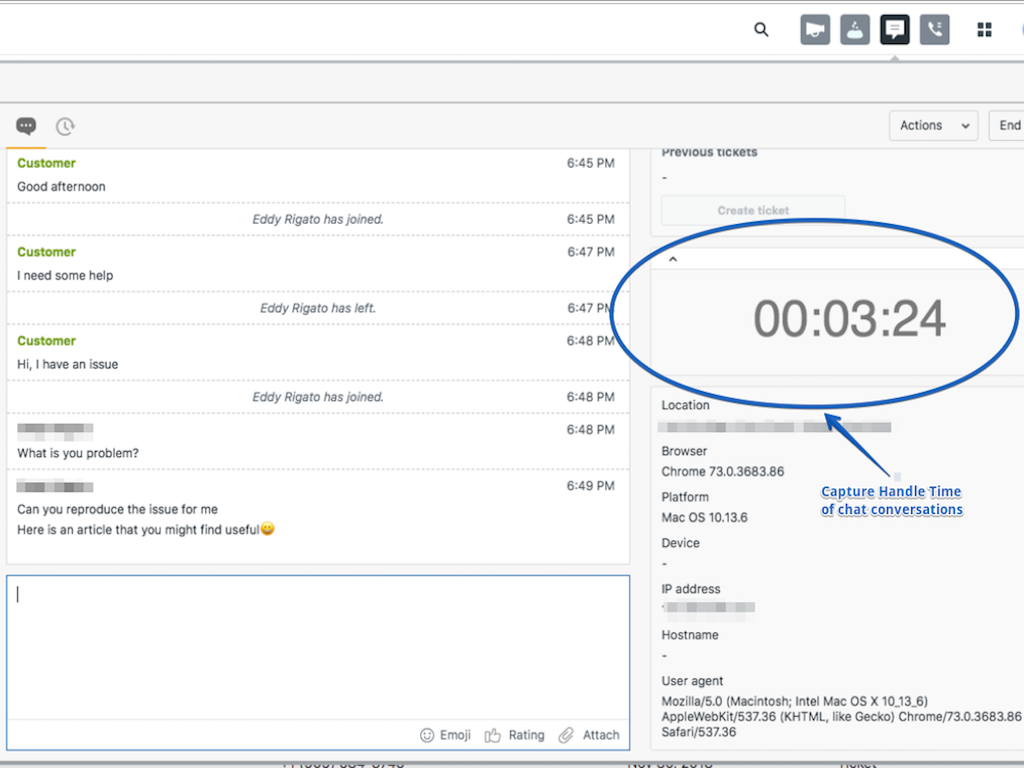The height and width of the screenshot is (768, 1024).
Task: Switch to the chat history clock tab
Action: coord(65,126)
